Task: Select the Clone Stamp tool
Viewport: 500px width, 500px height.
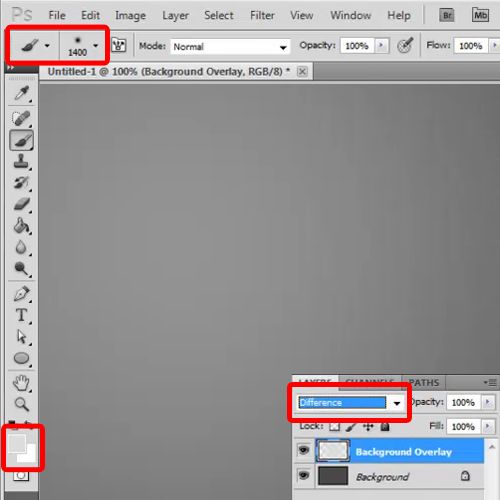Action: tap(21, 161)
